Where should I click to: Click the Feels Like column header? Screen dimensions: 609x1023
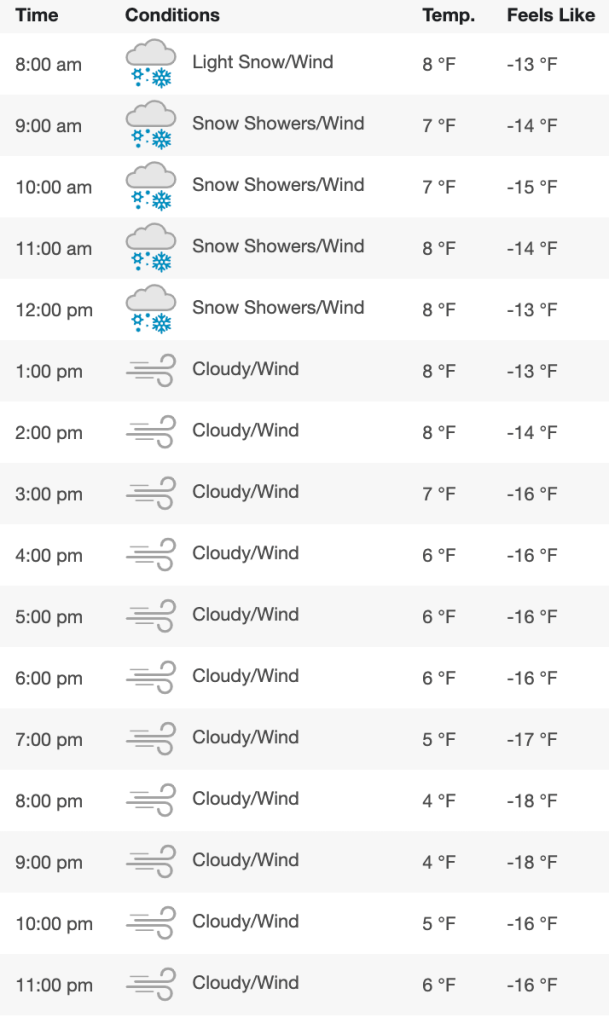click(x=550, y=15)
